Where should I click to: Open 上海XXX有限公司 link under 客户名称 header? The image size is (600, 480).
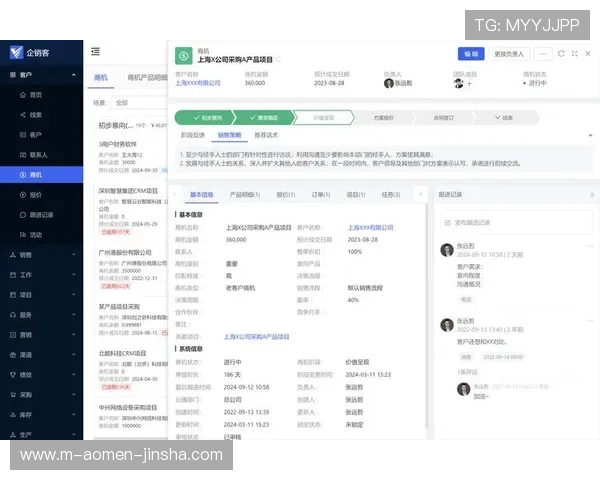(x=198, y=83)
